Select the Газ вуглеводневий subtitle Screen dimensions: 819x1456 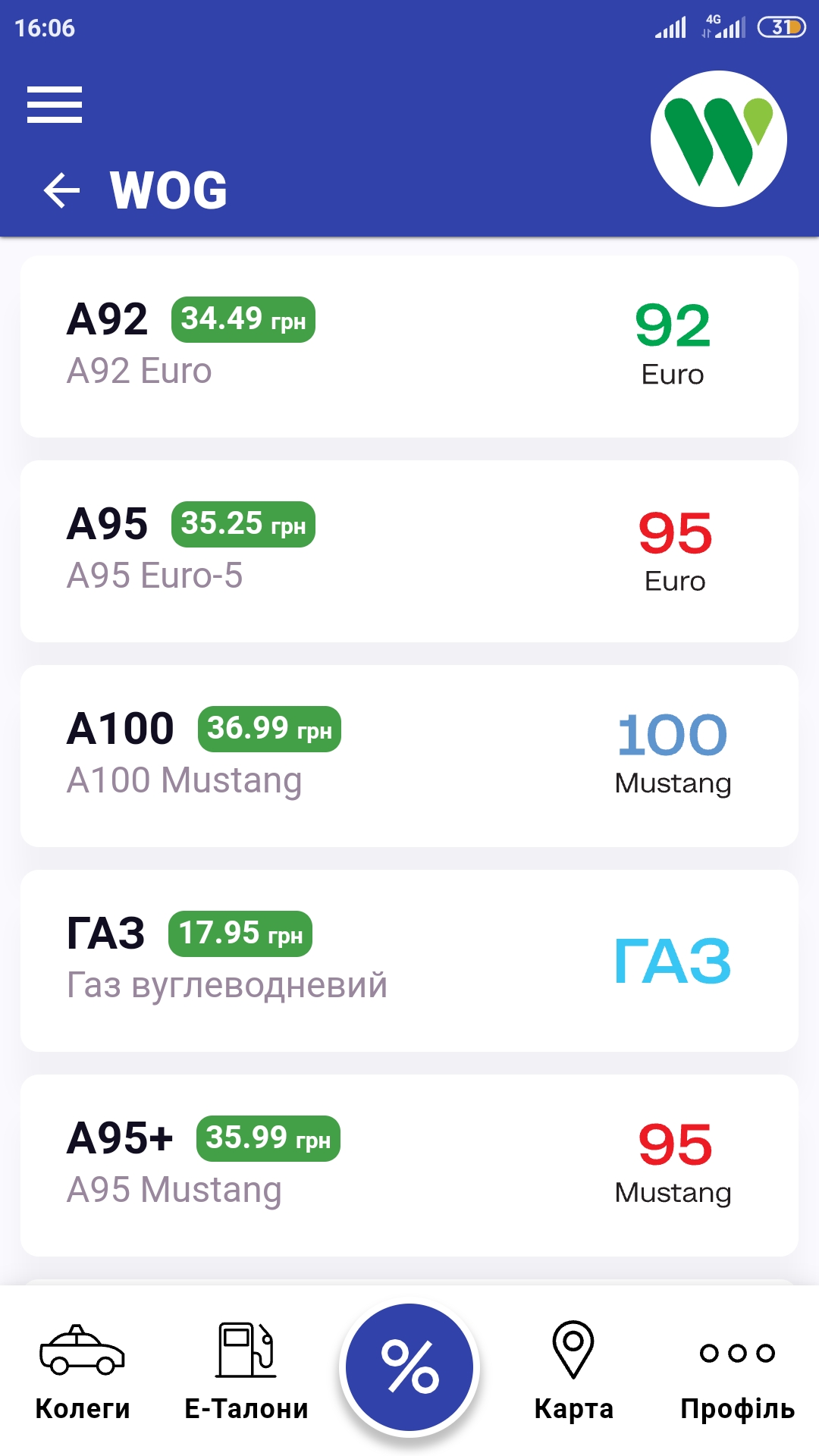(x=227, y=985)
